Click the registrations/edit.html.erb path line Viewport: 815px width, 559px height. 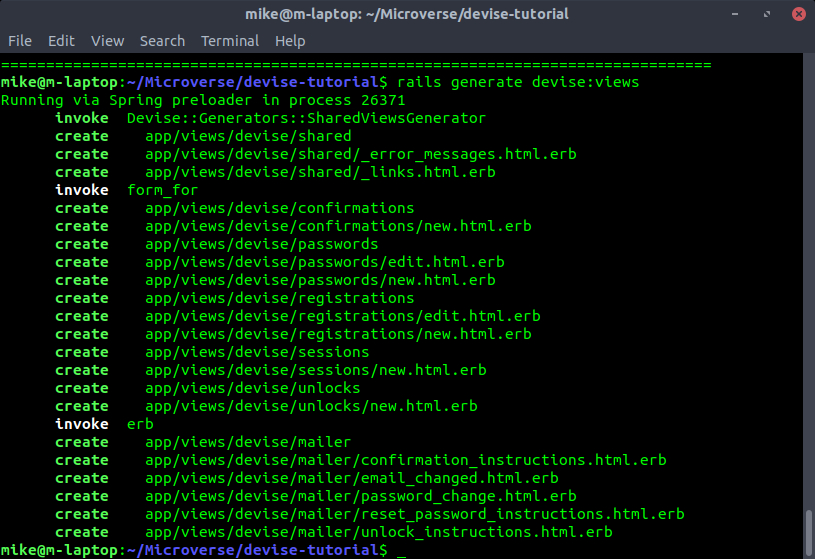tap(342, 316)
